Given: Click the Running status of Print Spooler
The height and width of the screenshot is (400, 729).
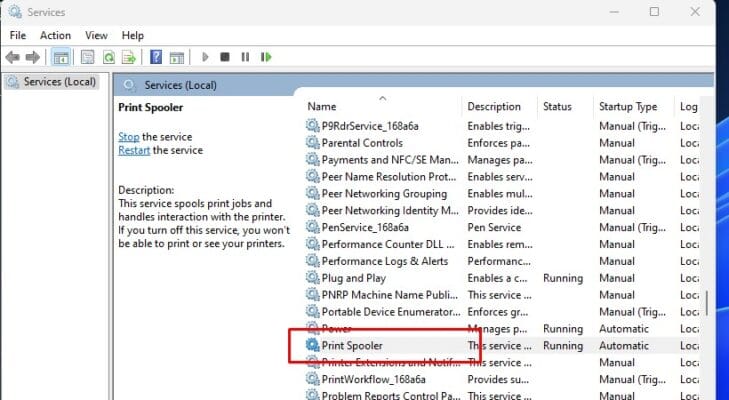Looking at the screenshot, I should coord(563,346).
